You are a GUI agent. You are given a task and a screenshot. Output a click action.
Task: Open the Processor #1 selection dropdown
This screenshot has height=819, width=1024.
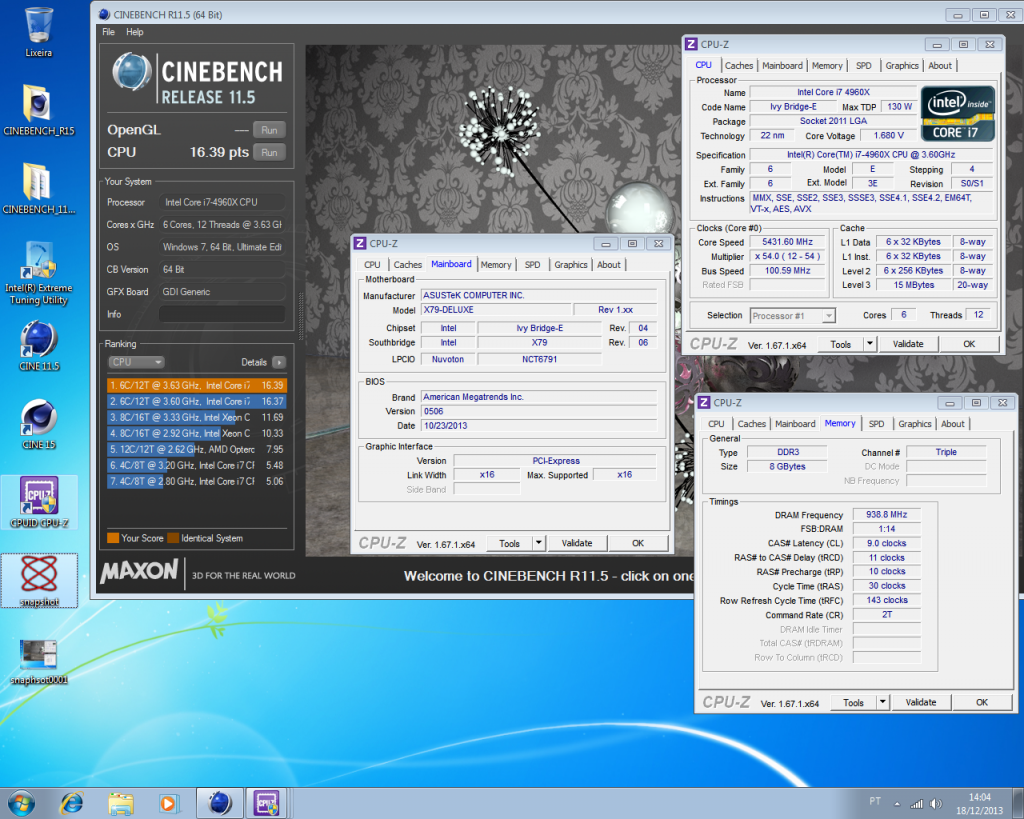coord(792,315)
